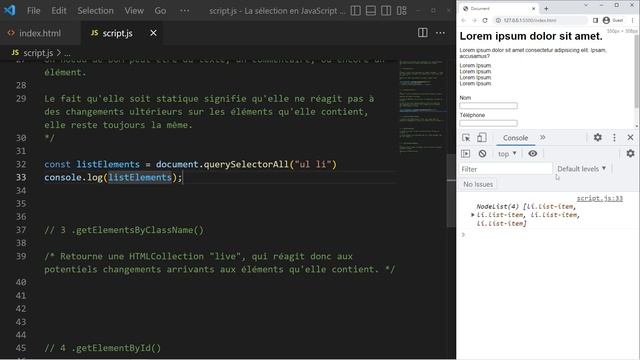
Task: Activate the DevTools inspect element picker
Action: 466,138
